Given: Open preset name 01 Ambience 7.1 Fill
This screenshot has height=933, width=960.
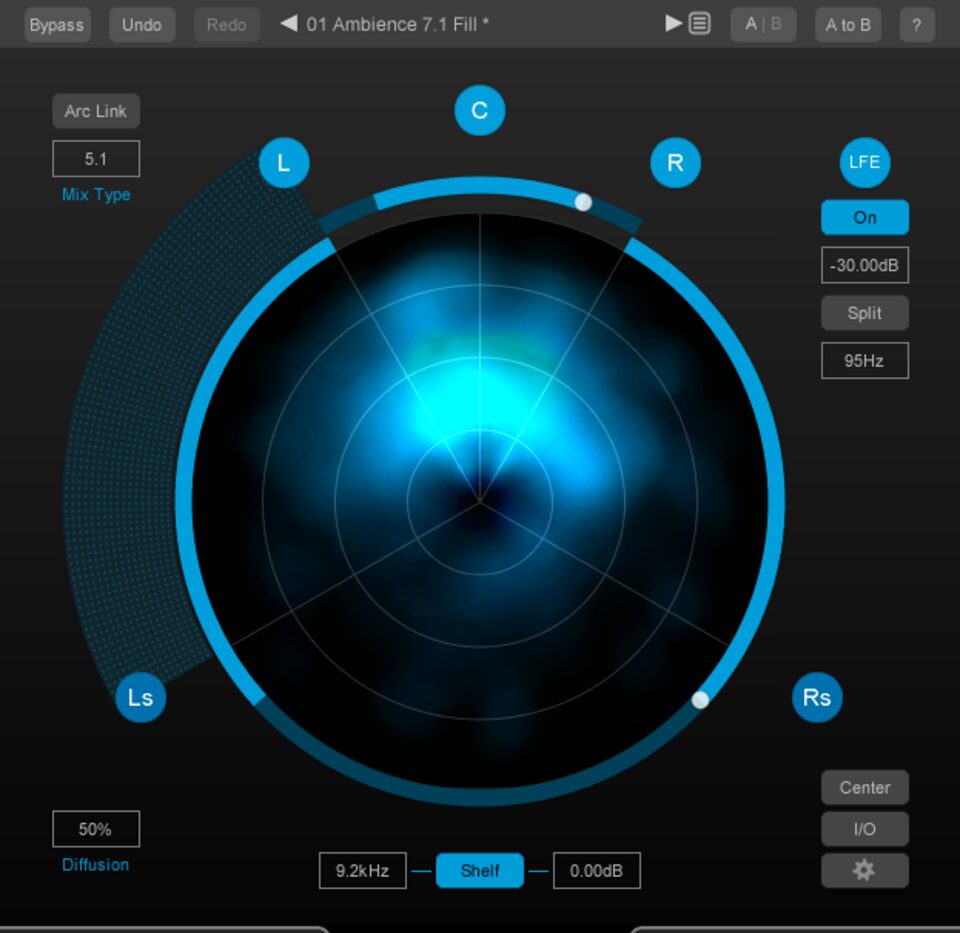Looking at the screenshot, I should click(x=398, y=24).
